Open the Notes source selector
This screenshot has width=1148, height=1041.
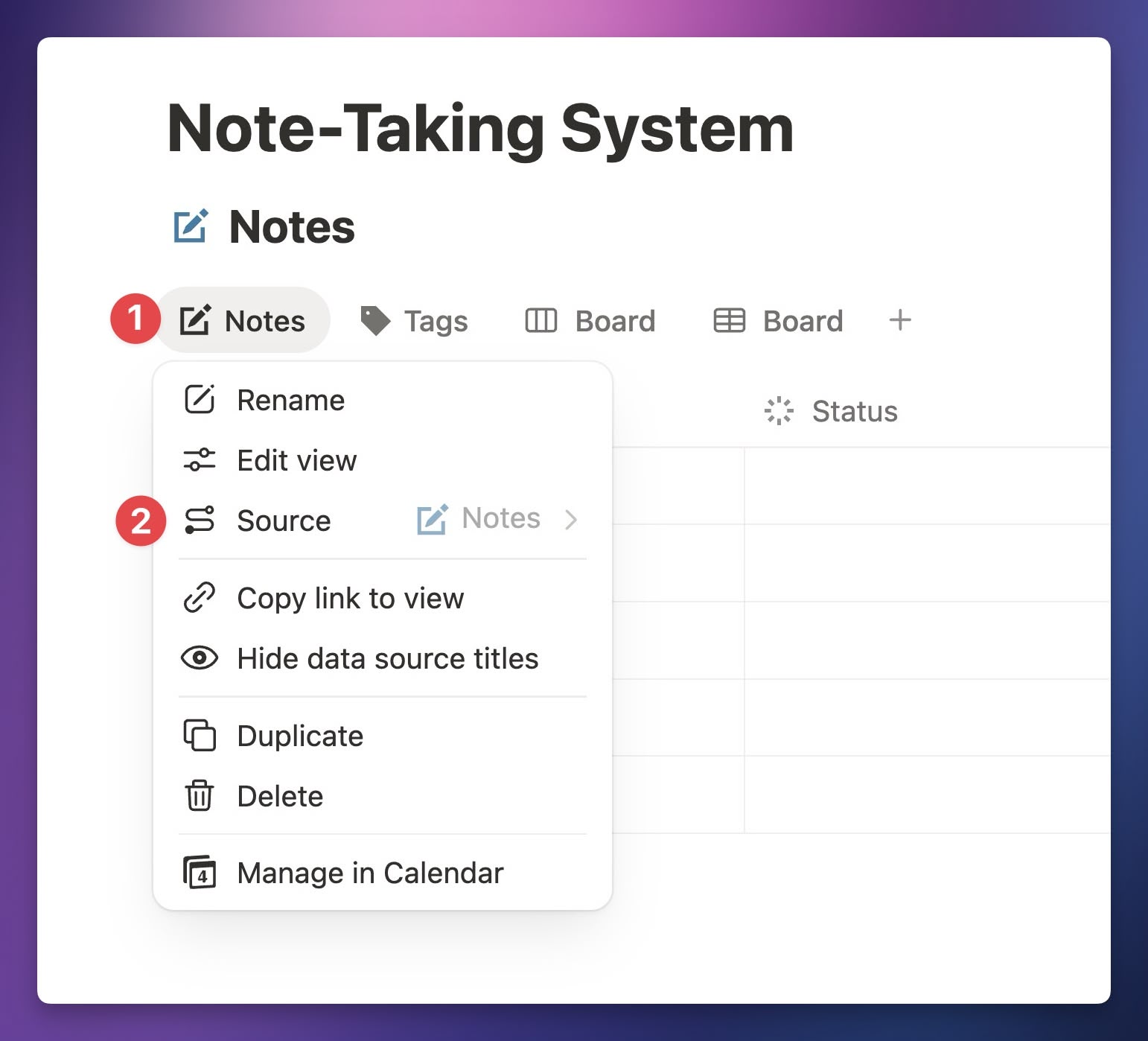pyautogui.click(x=479, y=519)
